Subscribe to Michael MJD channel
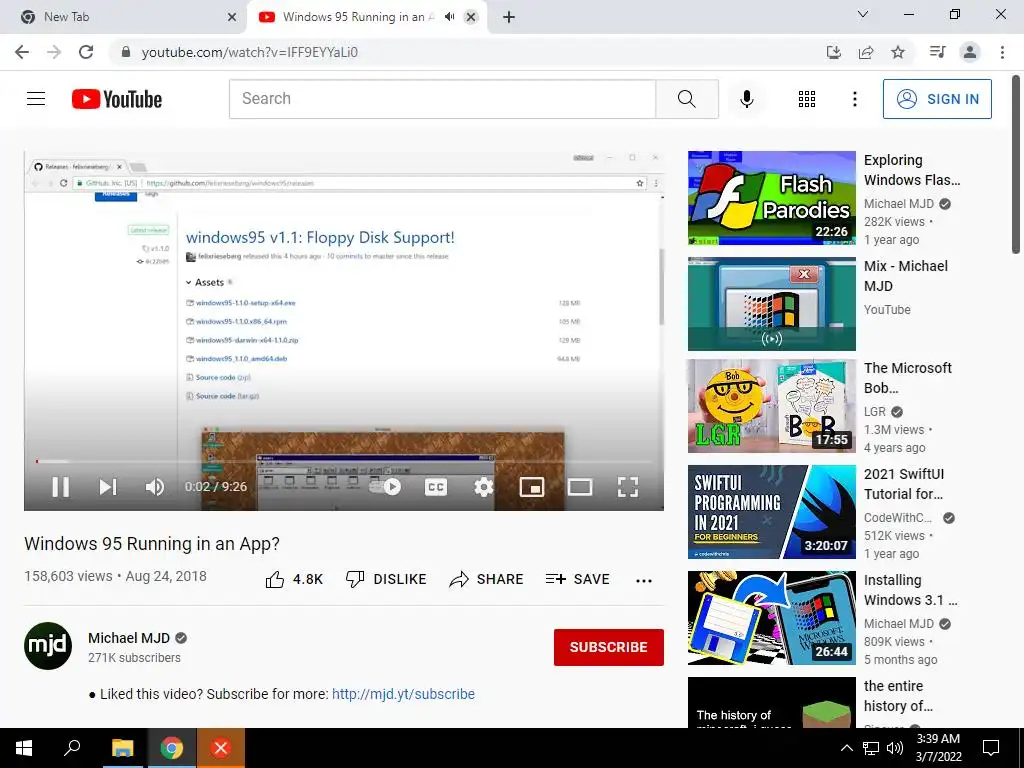Image resolution: width=1024 pixels, height=768 pixels. coord(609,647)
